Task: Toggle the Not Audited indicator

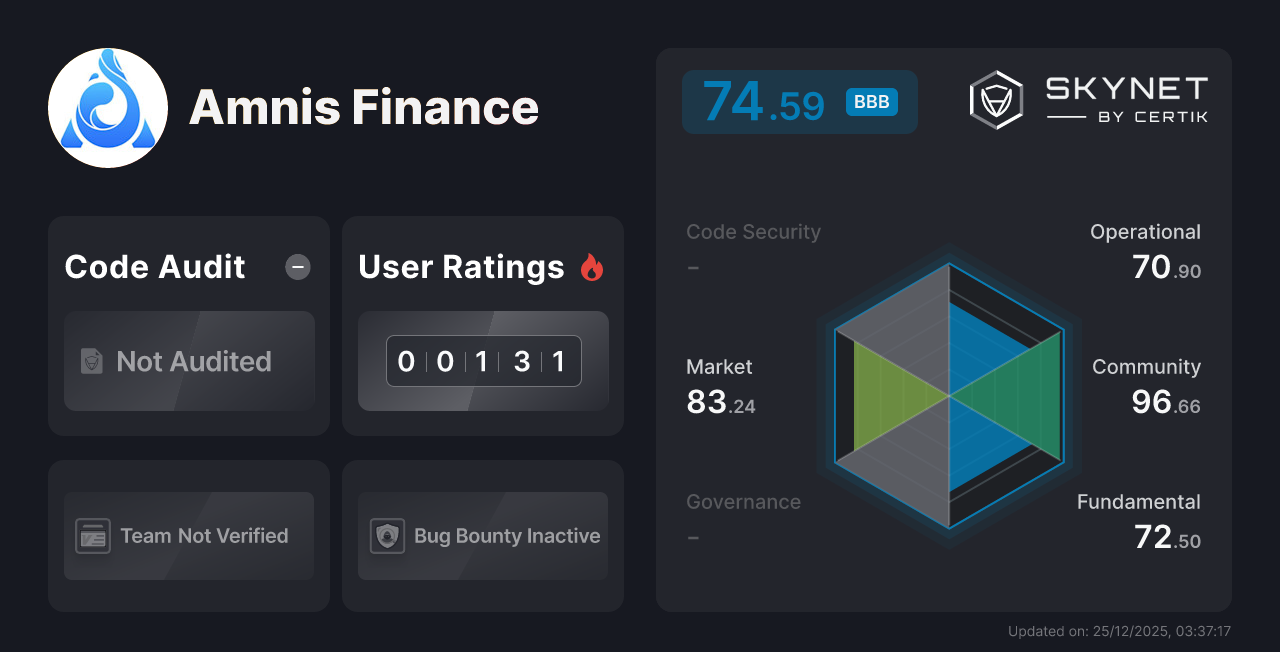Action: coord(189,361)
